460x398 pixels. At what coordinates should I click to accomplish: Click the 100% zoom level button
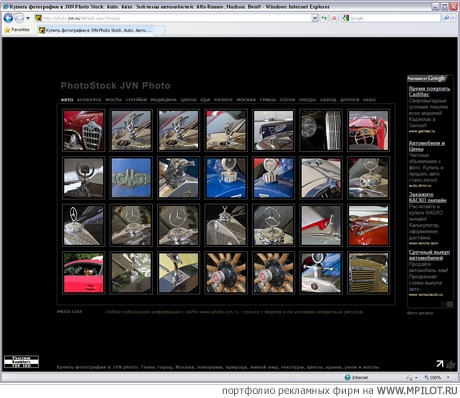tap(433, 377)
